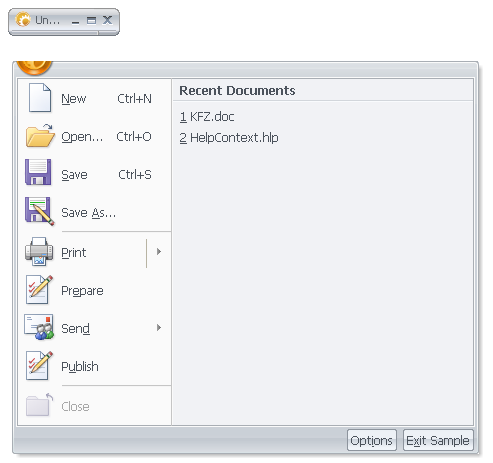Viewport: 493px width, 463px height.
Task: Open recent document HelpContext.hlp
Action: [x=229, y=138]
